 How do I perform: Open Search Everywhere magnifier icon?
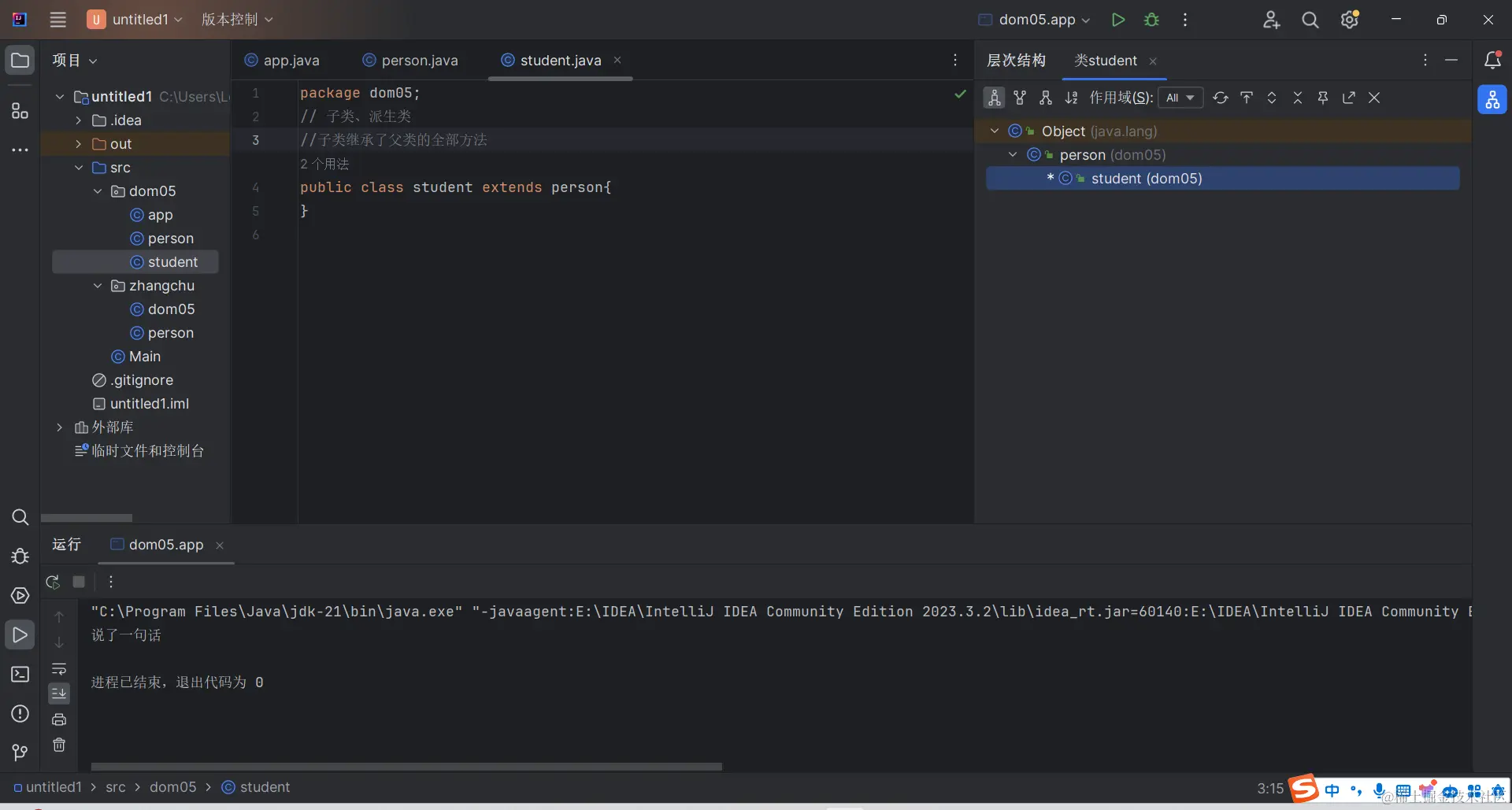coord(1310,20)
